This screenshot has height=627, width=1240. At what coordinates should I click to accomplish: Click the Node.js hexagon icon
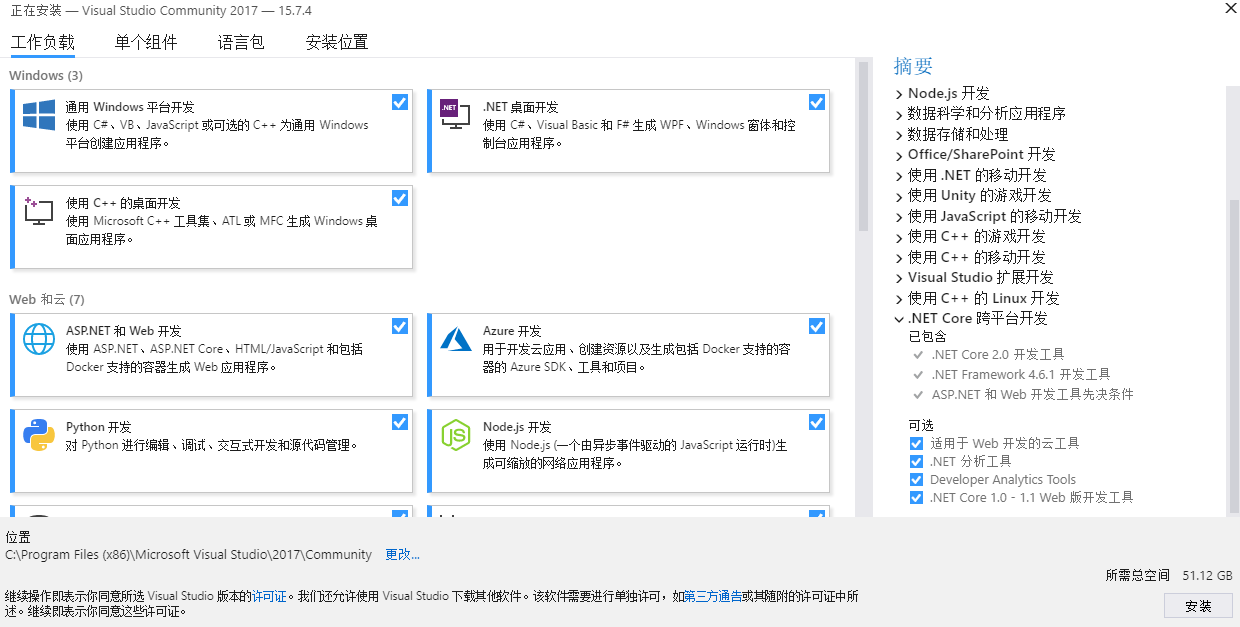tap(456, 435)
